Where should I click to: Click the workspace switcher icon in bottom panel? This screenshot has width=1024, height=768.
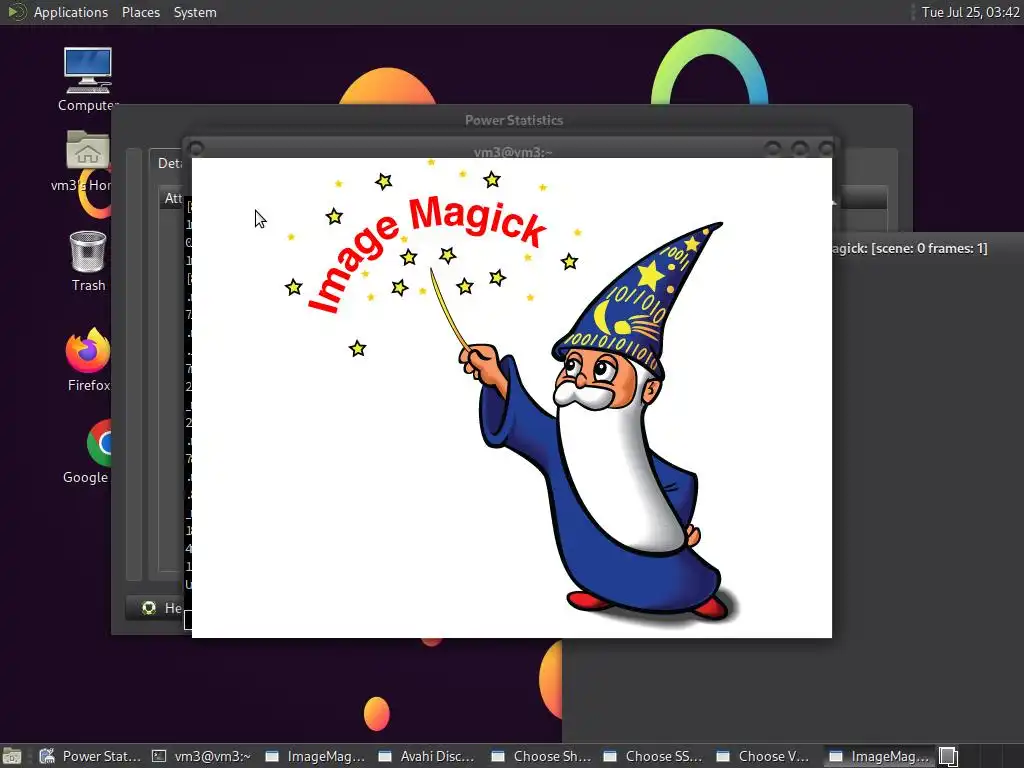pos(948,756)
